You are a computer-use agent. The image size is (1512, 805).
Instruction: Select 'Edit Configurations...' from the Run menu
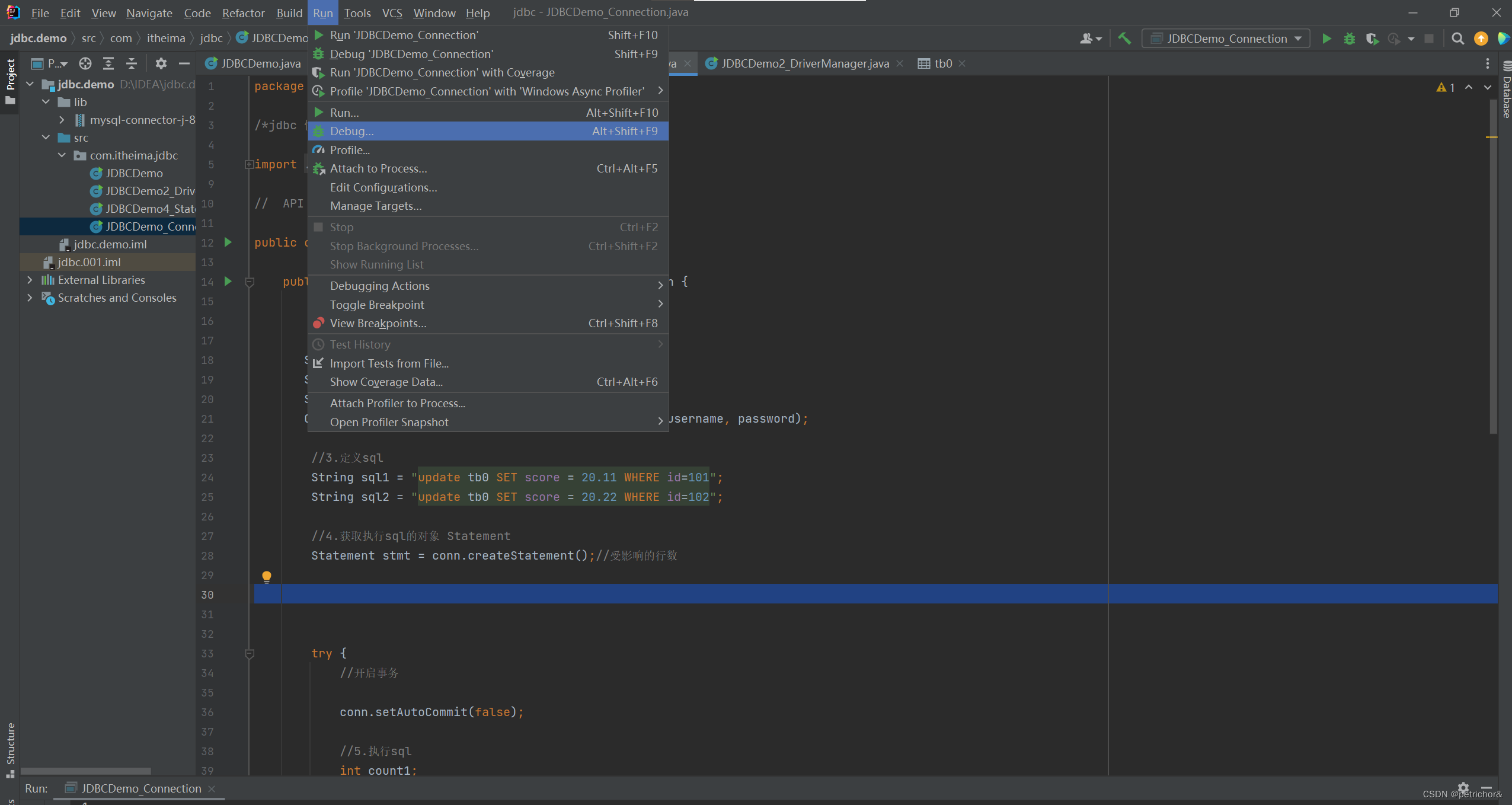pyautogui.click(x=382, y=187)
